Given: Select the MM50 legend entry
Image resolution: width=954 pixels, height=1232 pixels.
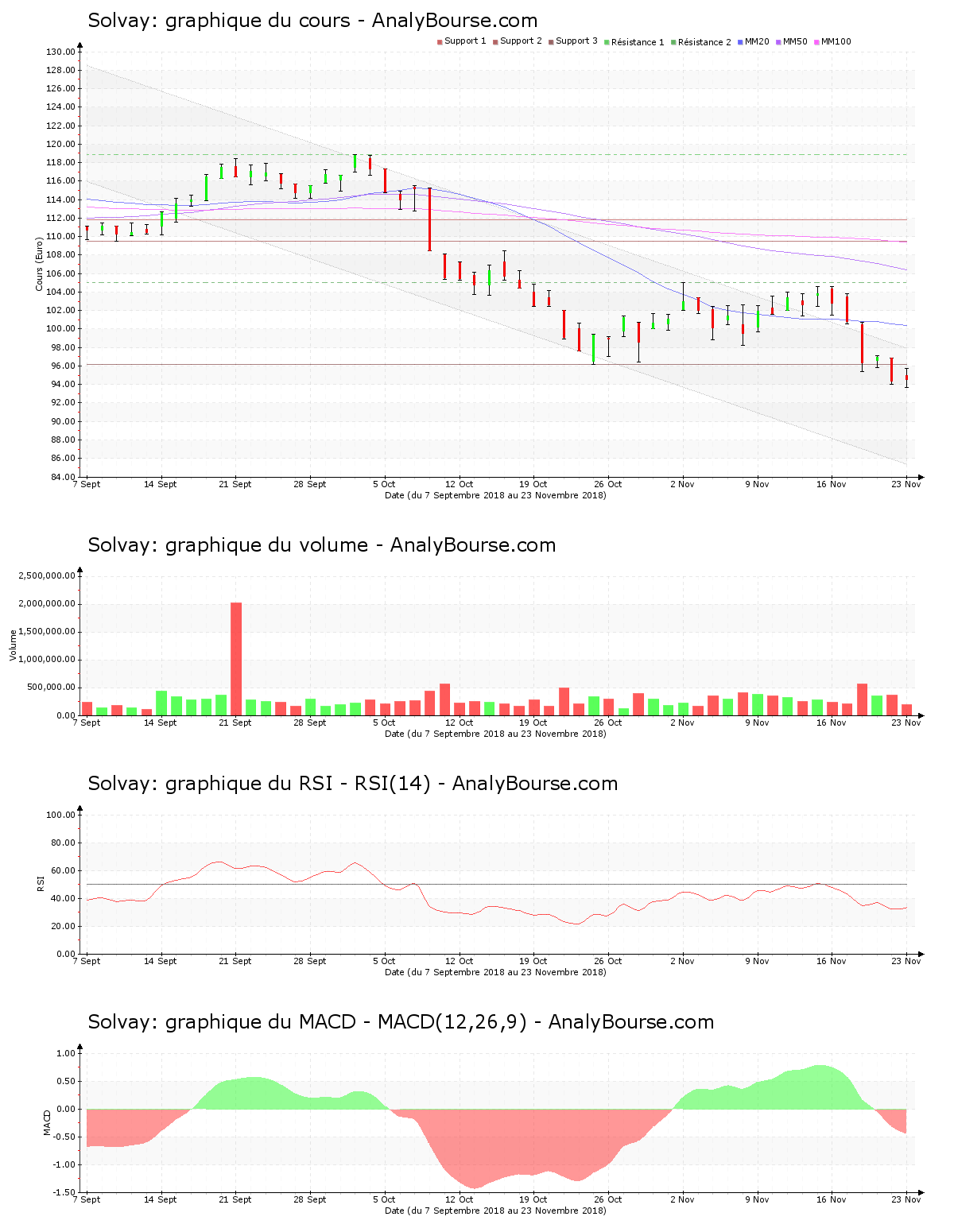Looking at the screenshot, I should 792,41.
